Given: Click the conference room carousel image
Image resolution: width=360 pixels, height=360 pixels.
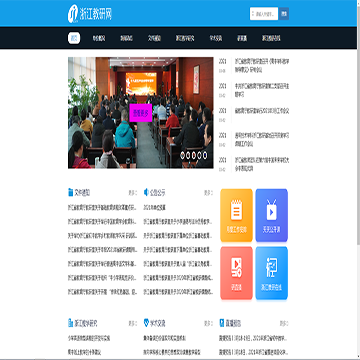Looking at the screenshot, I should coord(141,113).
